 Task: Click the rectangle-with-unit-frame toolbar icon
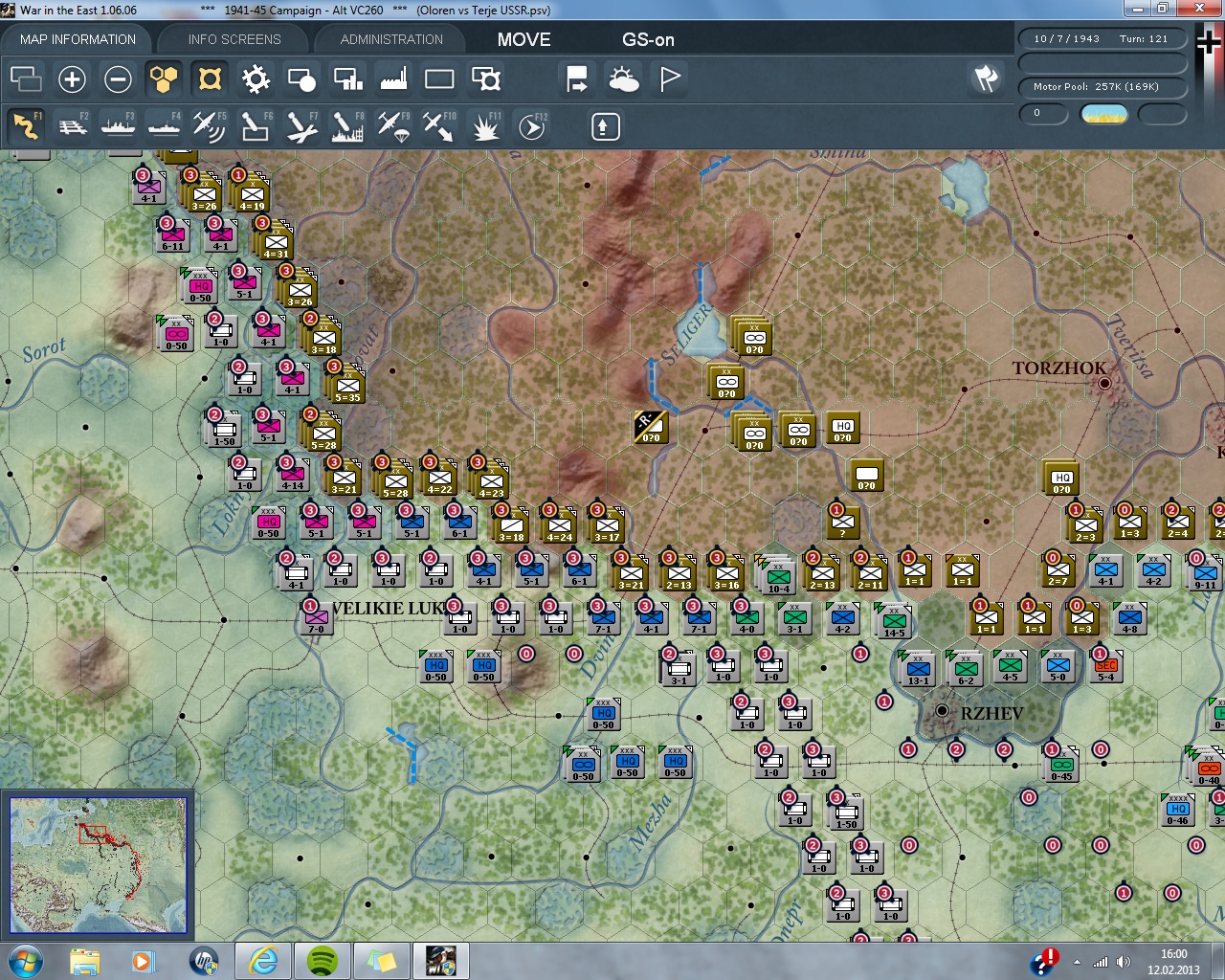[x=486, y=79]
